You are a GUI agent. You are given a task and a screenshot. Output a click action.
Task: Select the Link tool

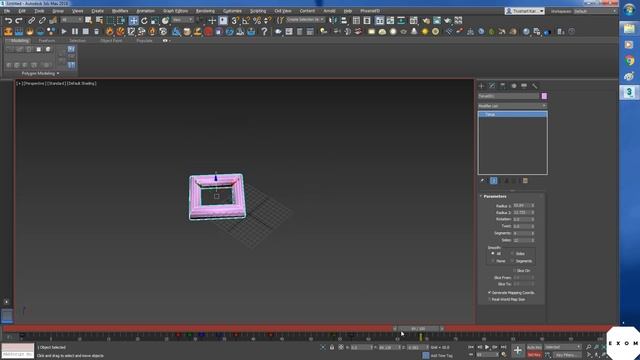pos(31,20)
